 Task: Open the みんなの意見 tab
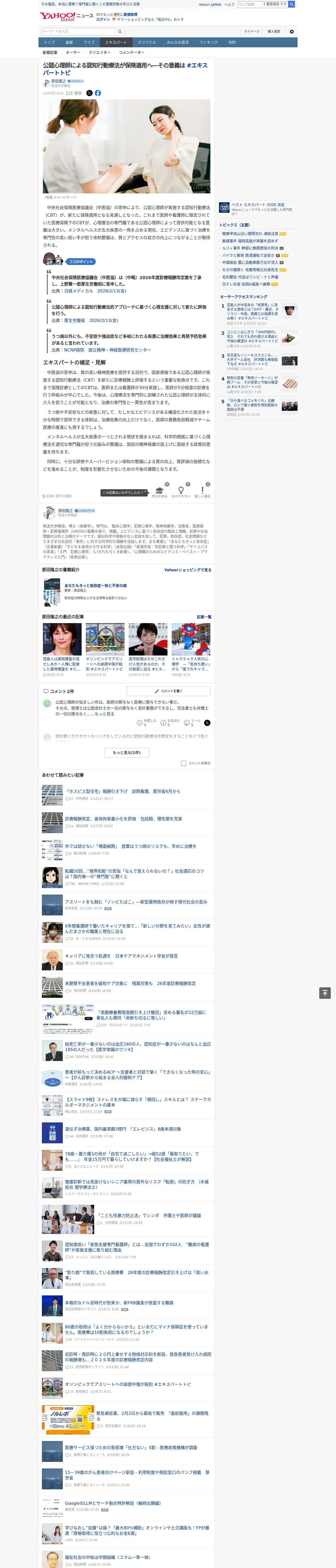(177, 43)
